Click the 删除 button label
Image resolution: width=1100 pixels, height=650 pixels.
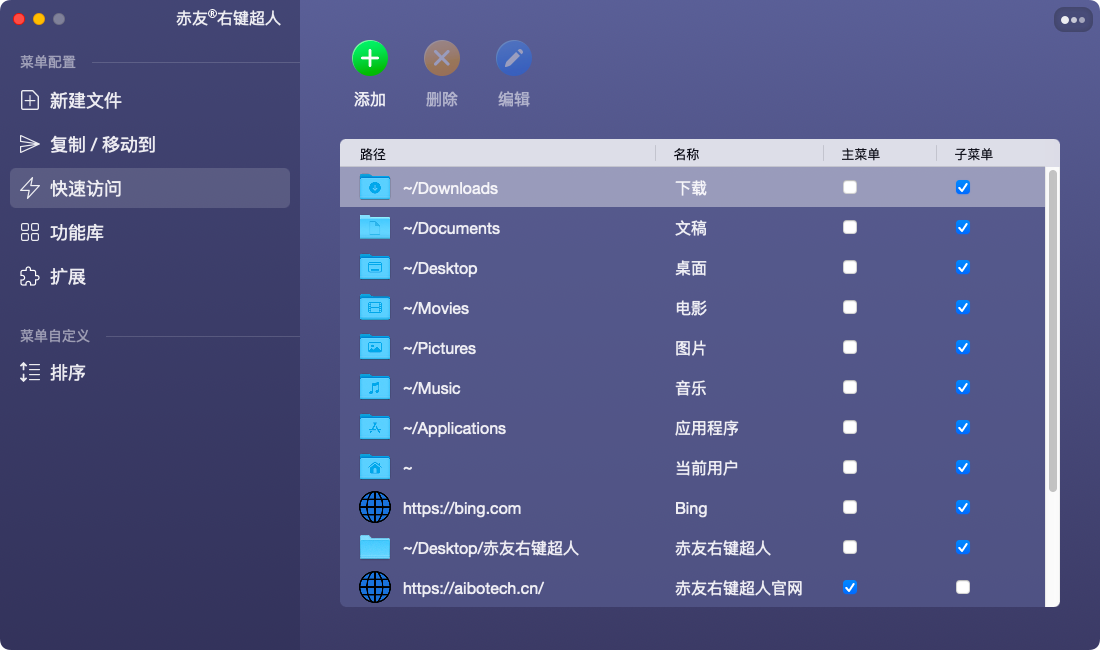click(442, 100)
